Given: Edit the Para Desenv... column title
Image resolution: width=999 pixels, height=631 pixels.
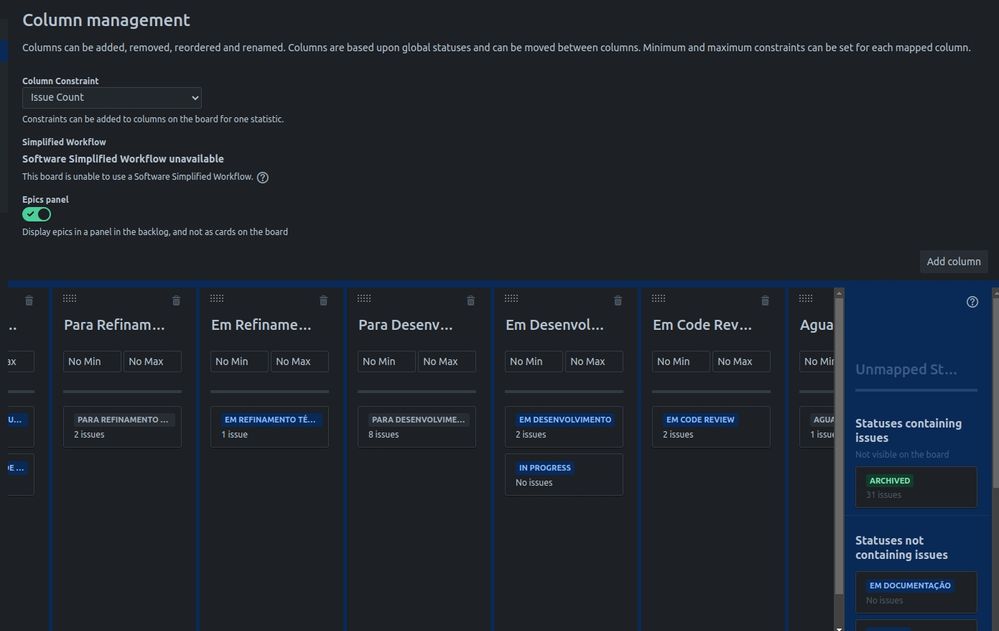Looking at the screenshot, I should click(406, 325).
